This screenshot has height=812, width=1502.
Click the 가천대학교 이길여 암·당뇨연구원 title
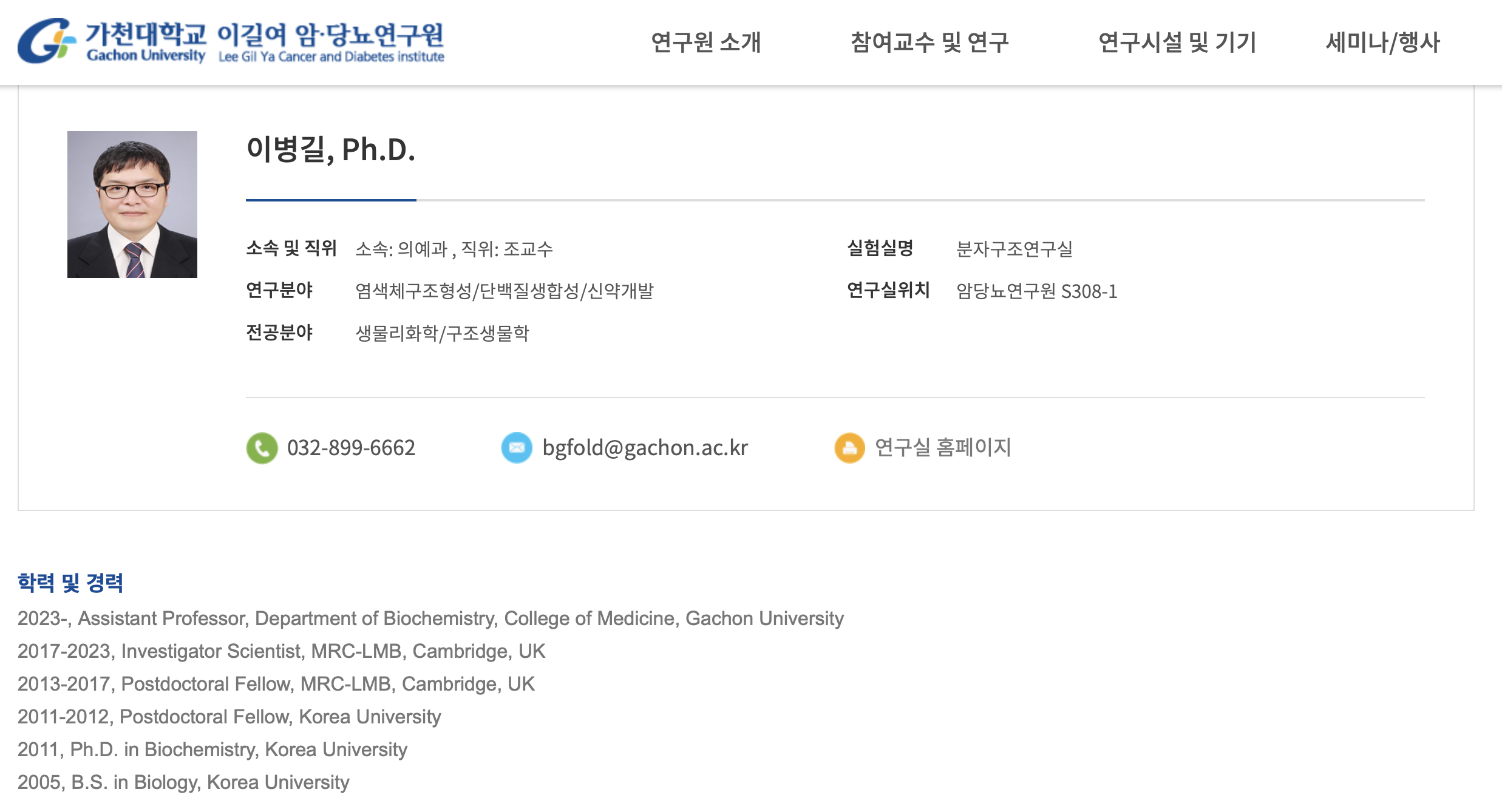(x=265, y=34)
